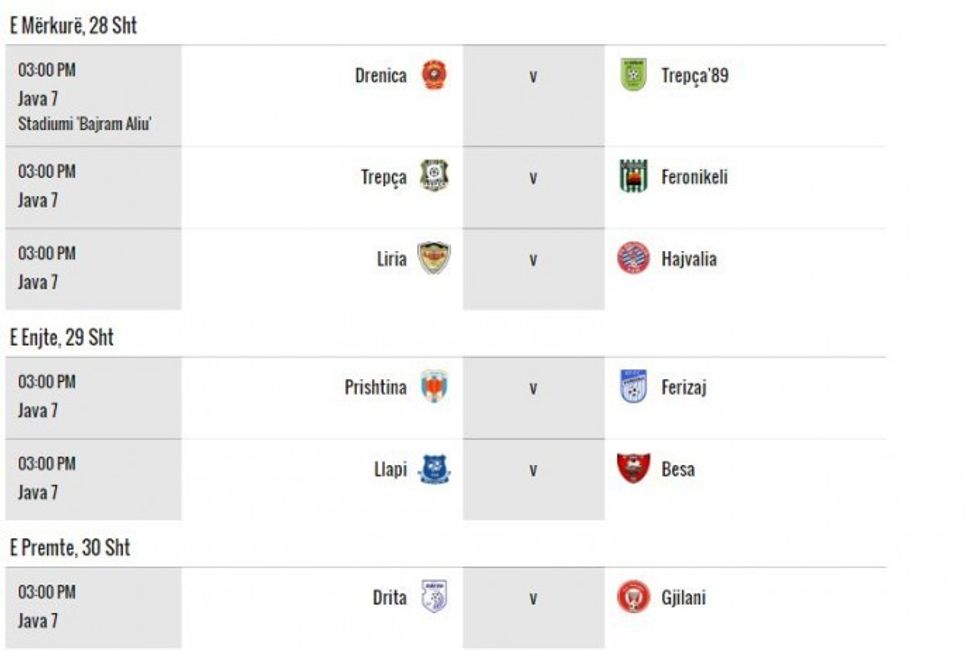Click the Liria club crest icon

(x=434, y=258)
